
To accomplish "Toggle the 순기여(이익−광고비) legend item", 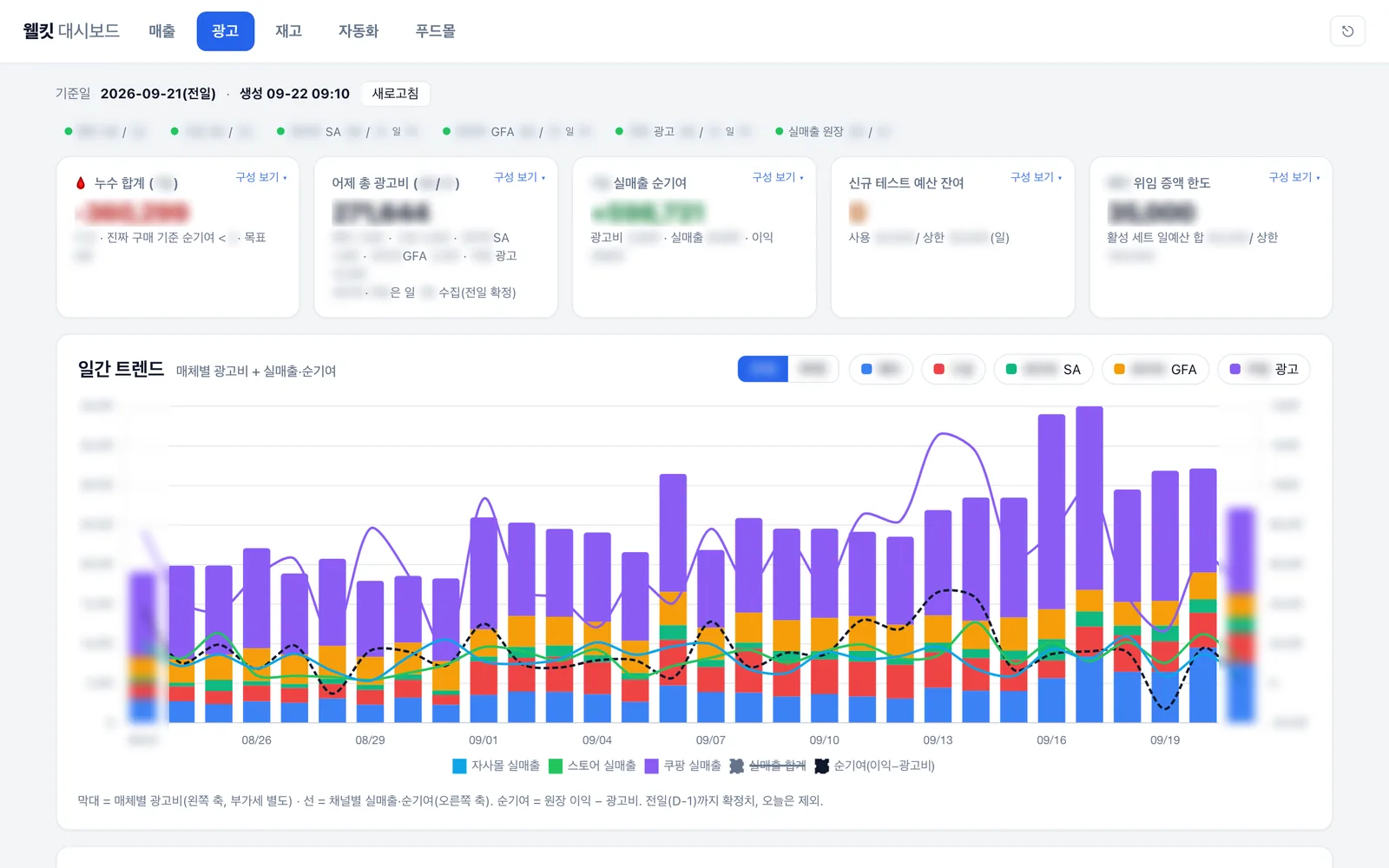I will tap(874, 766).
